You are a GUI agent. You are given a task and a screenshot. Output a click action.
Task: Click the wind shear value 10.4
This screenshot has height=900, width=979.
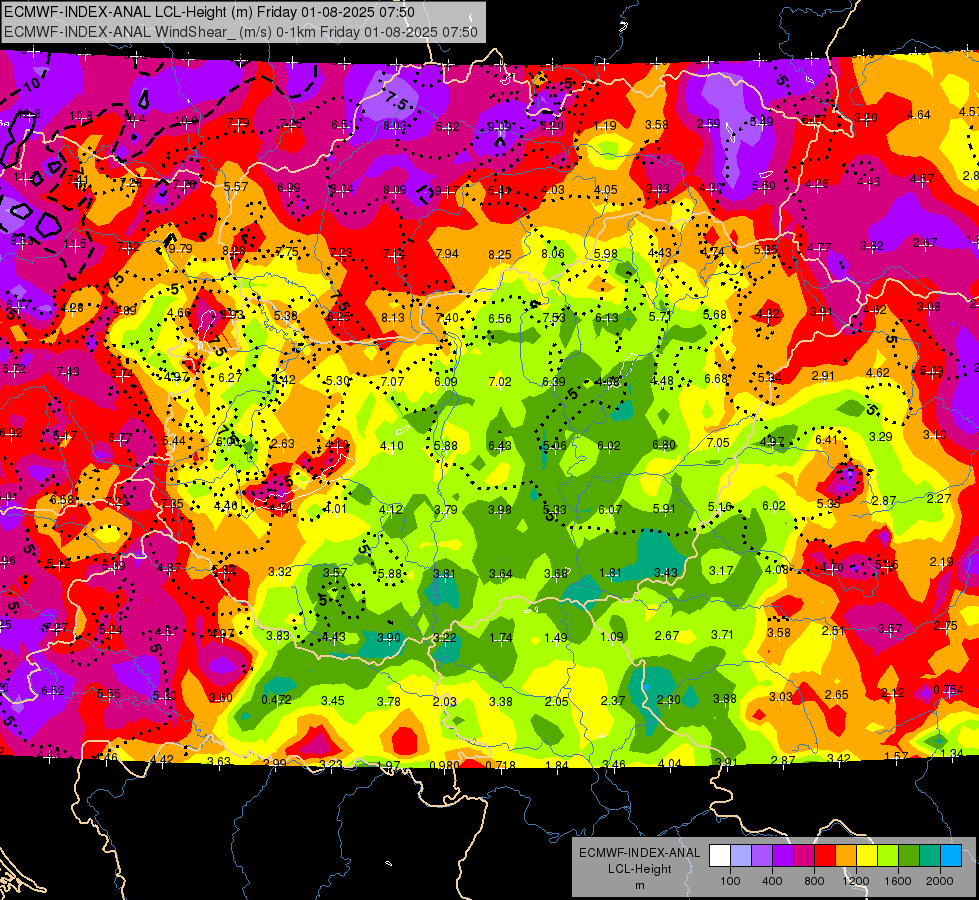[x=134, y=119]
